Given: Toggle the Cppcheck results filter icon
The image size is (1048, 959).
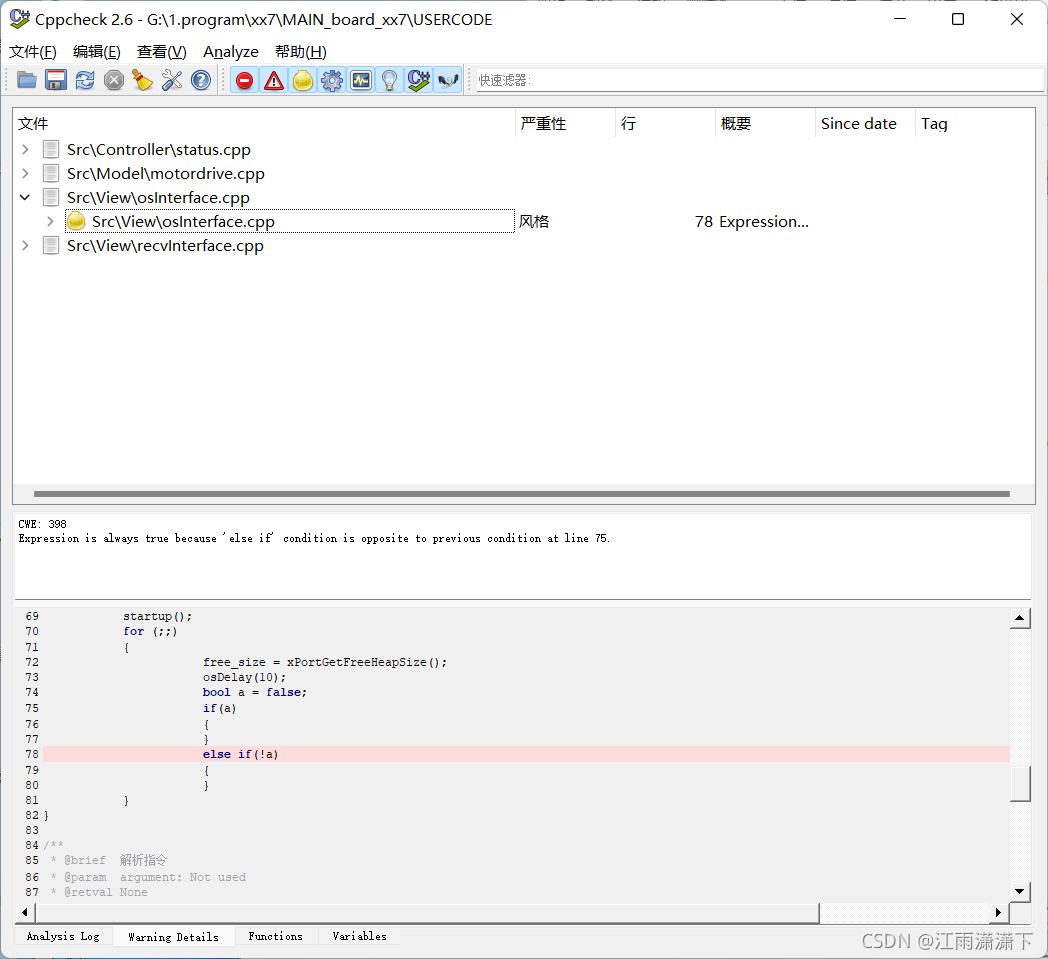Looking at the screenshot, I should click(418, 81).
